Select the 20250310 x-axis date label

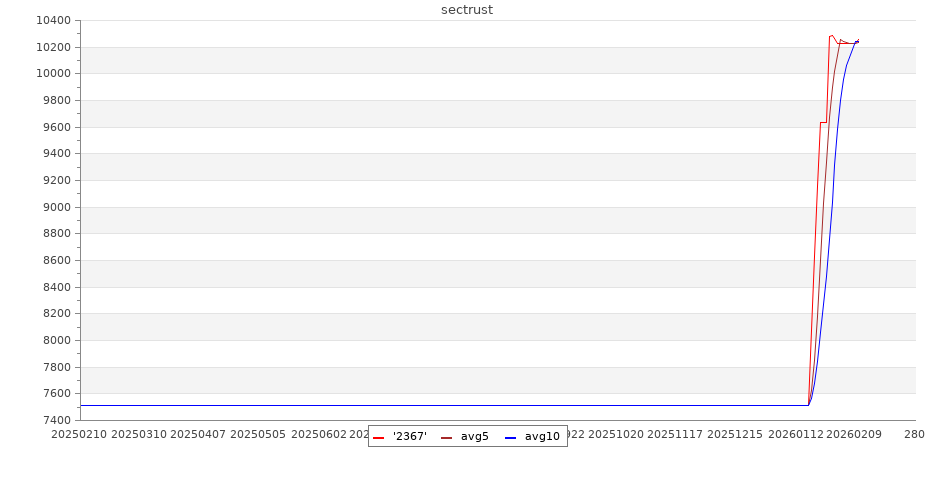pos(138,435)
